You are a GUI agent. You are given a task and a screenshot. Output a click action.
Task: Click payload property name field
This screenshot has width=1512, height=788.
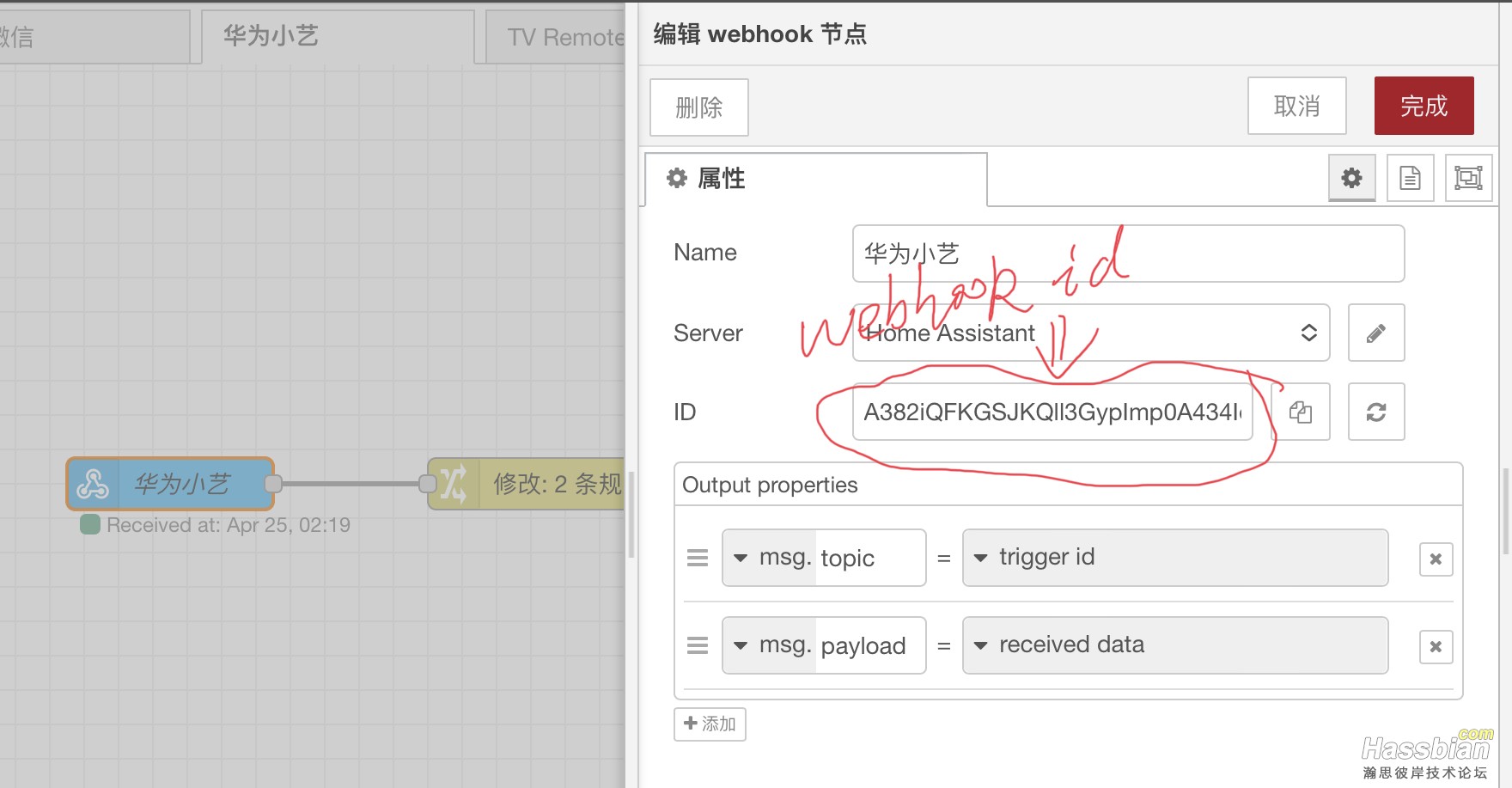click(x=869, y=645)
